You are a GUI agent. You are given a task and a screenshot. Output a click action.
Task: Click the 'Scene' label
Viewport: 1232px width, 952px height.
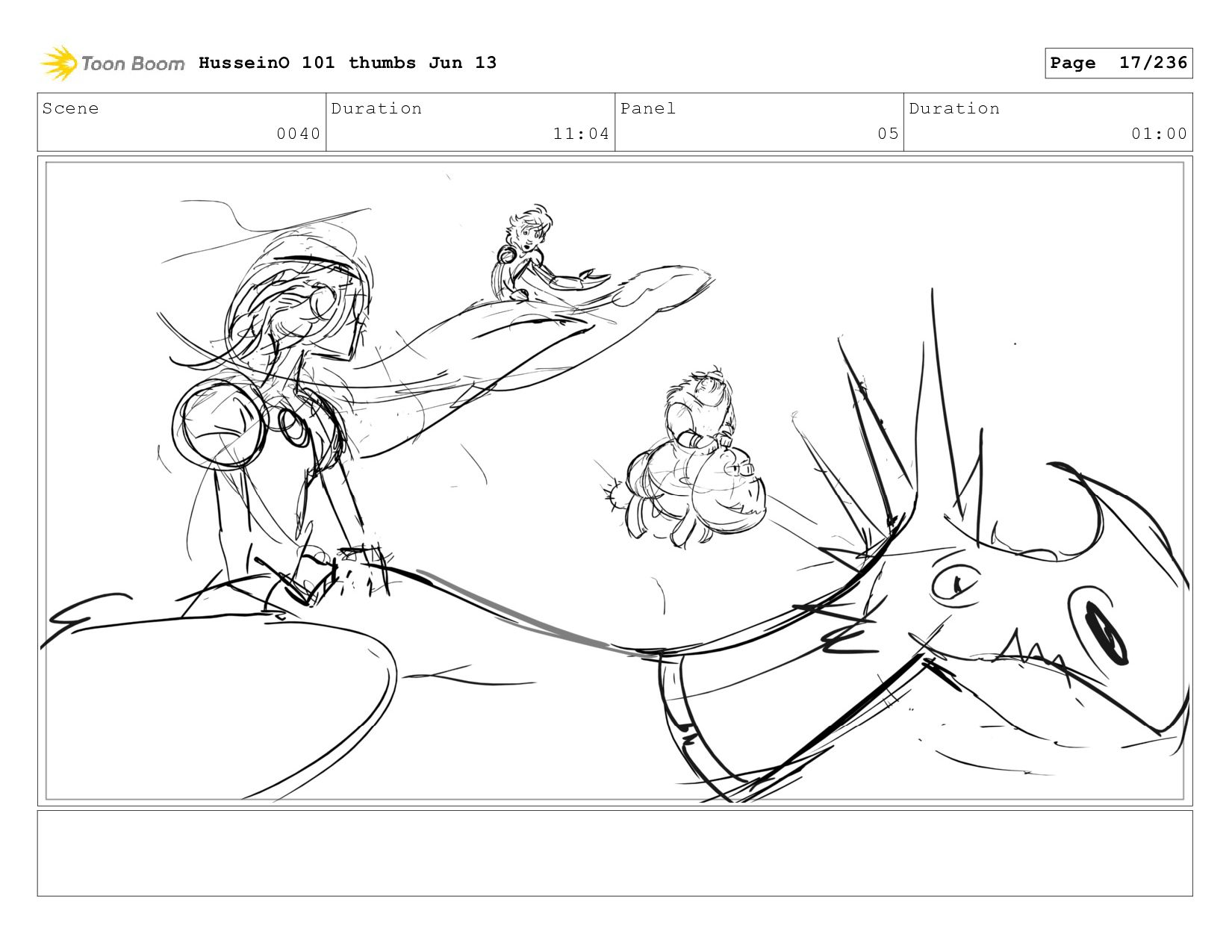point(70,108)
